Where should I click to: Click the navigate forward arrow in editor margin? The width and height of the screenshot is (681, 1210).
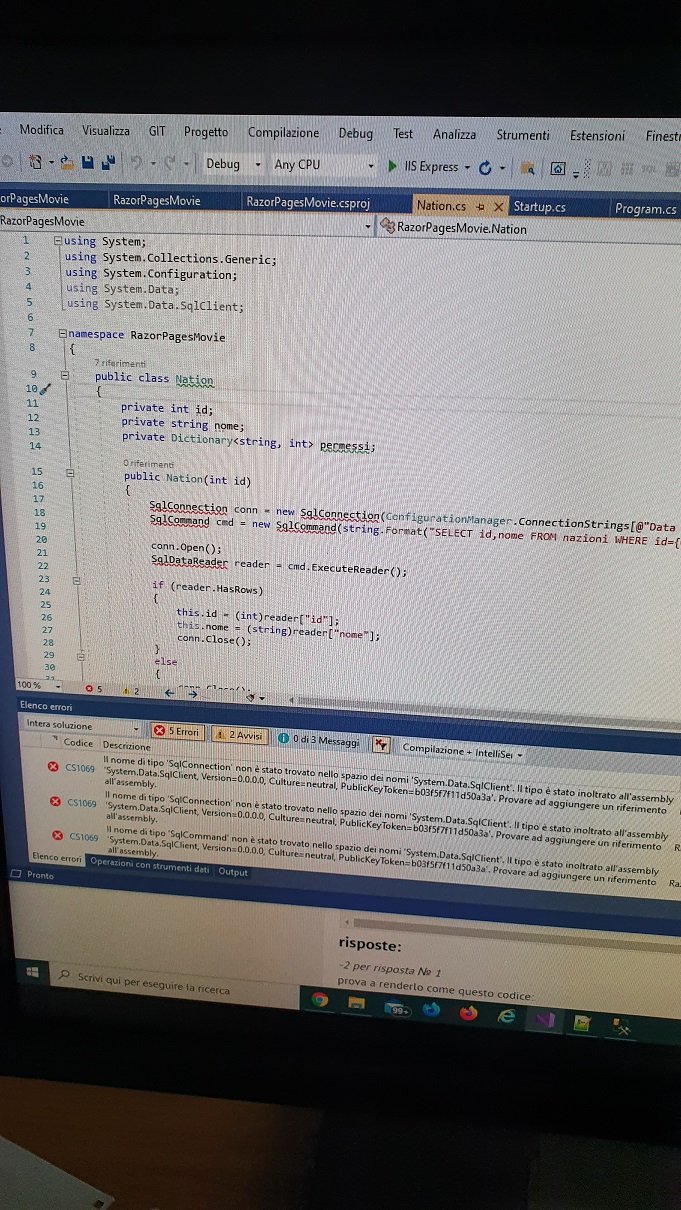pos(193,692)
